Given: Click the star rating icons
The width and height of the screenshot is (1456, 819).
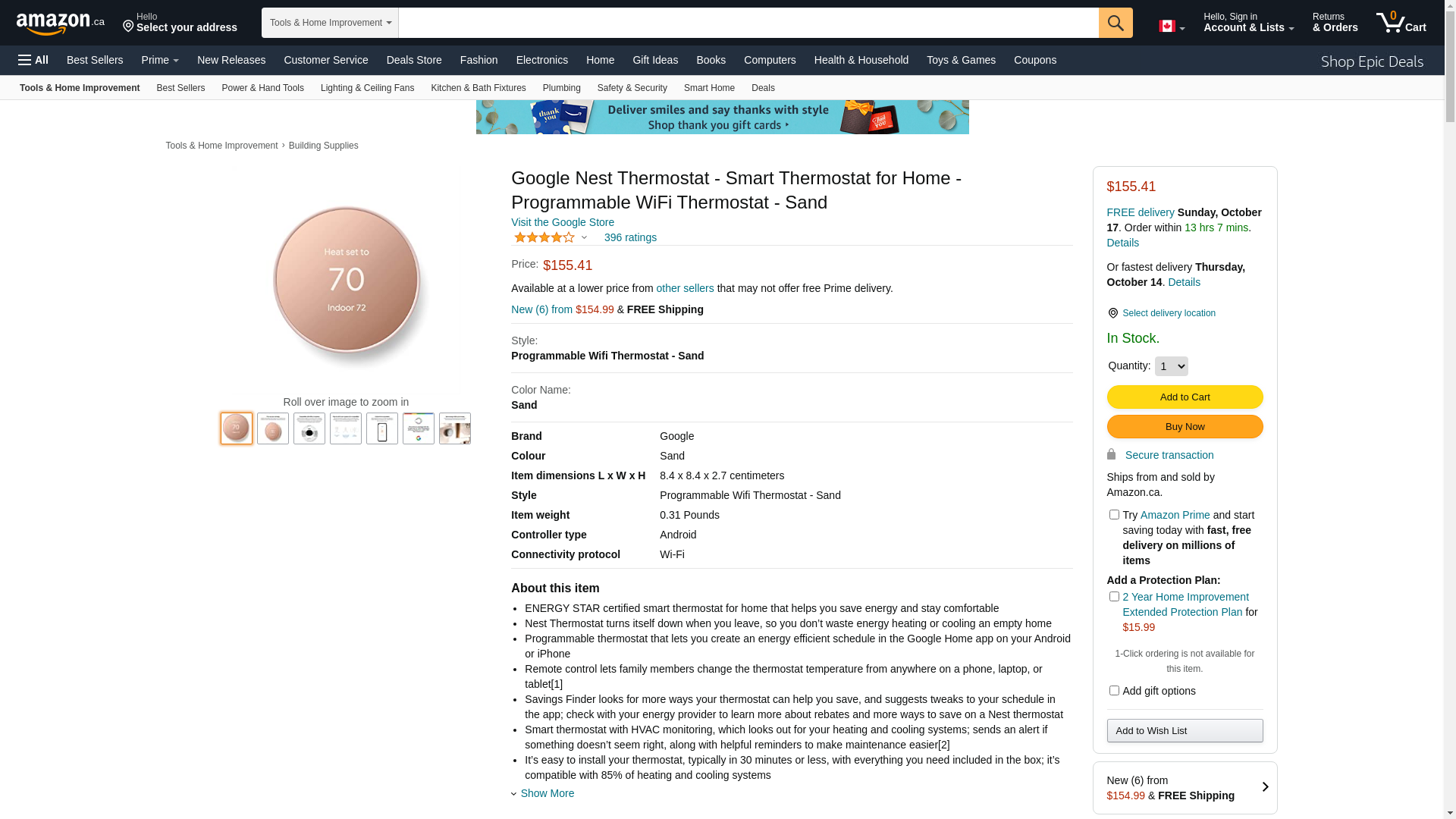Looking at the screenshot, I should 544,238.
